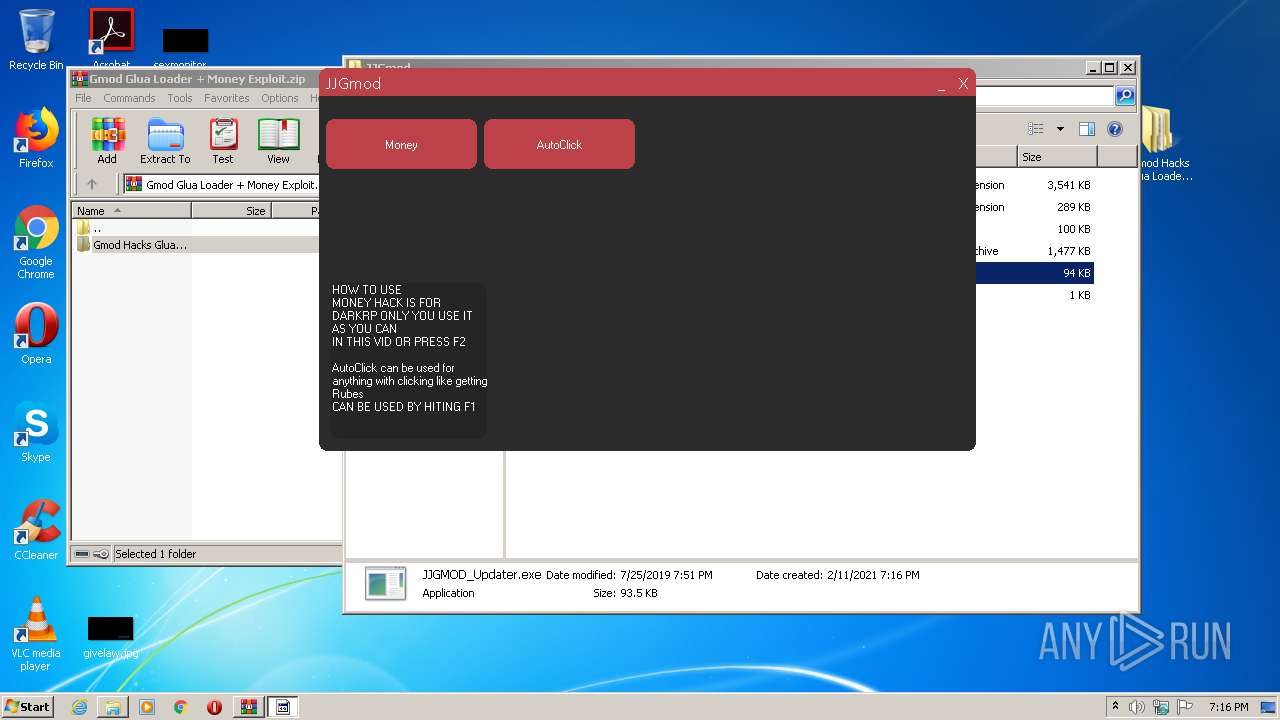
Task: Click Explorer change view icon
Action: pos(1036,129)
